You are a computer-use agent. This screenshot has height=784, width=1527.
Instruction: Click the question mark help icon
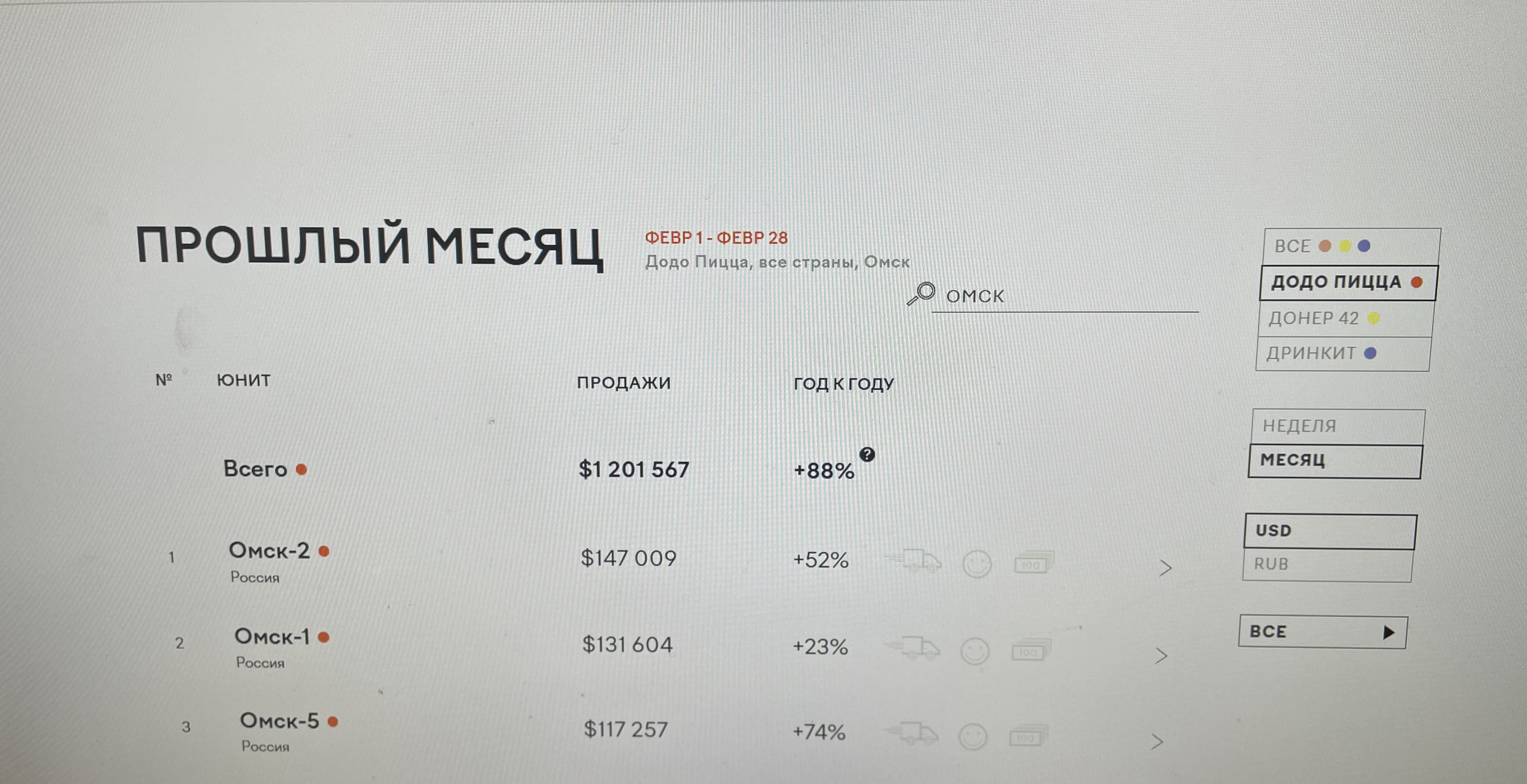867,454
